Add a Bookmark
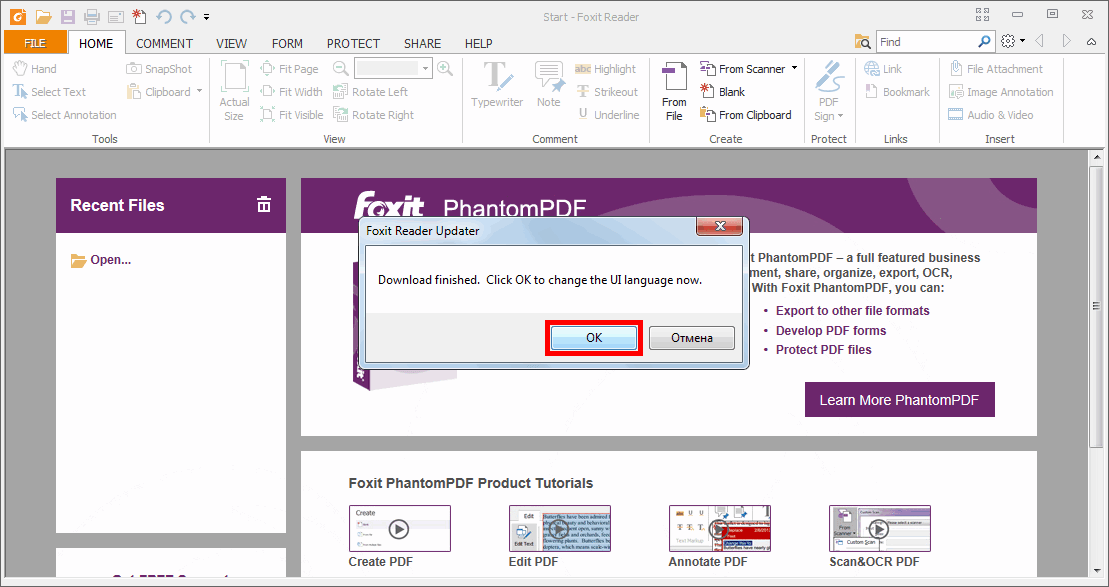 897,92
